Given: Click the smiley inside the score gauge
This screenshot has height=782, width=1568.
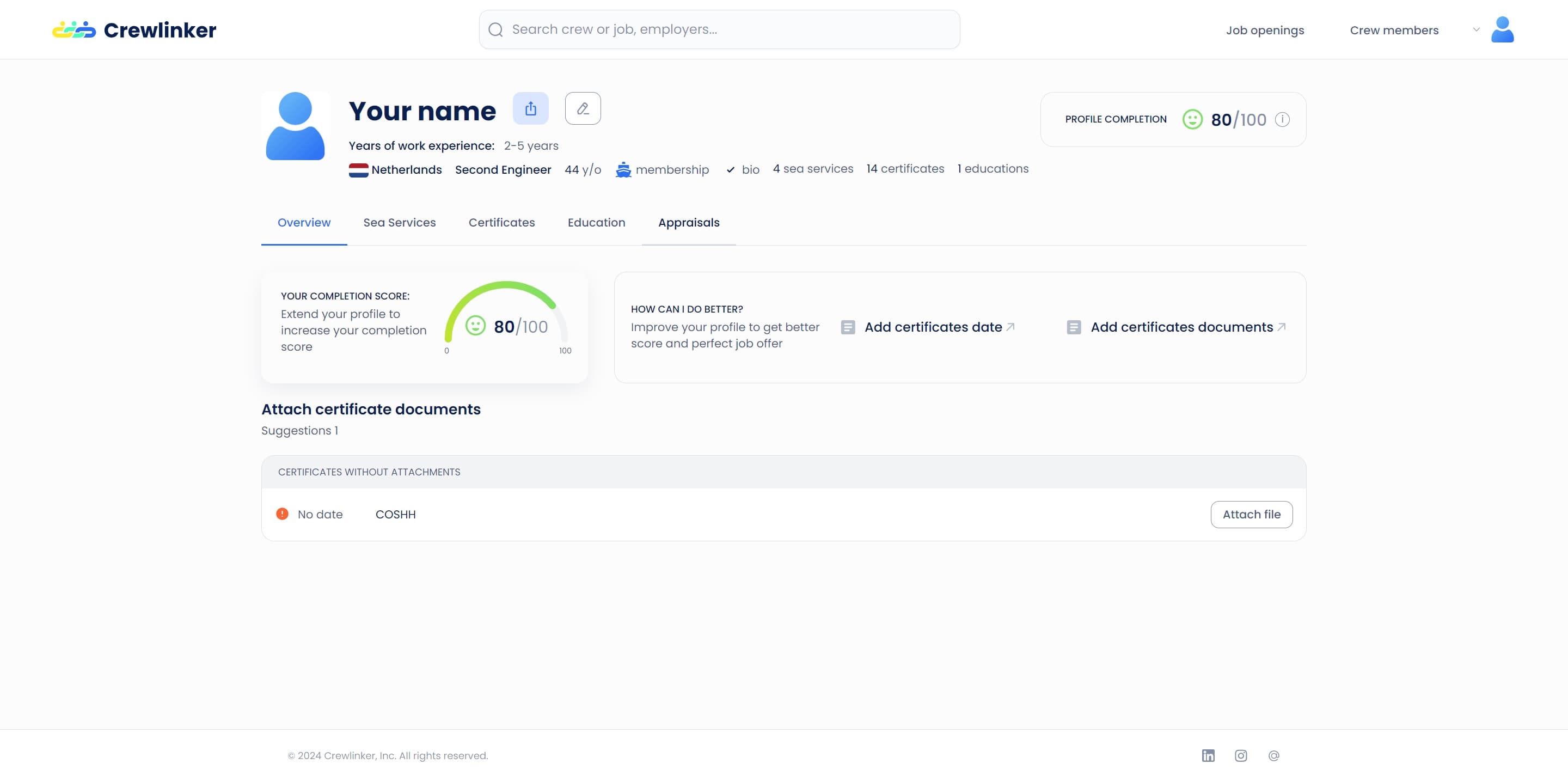Looking at the screenshot, I should [475, 326].
